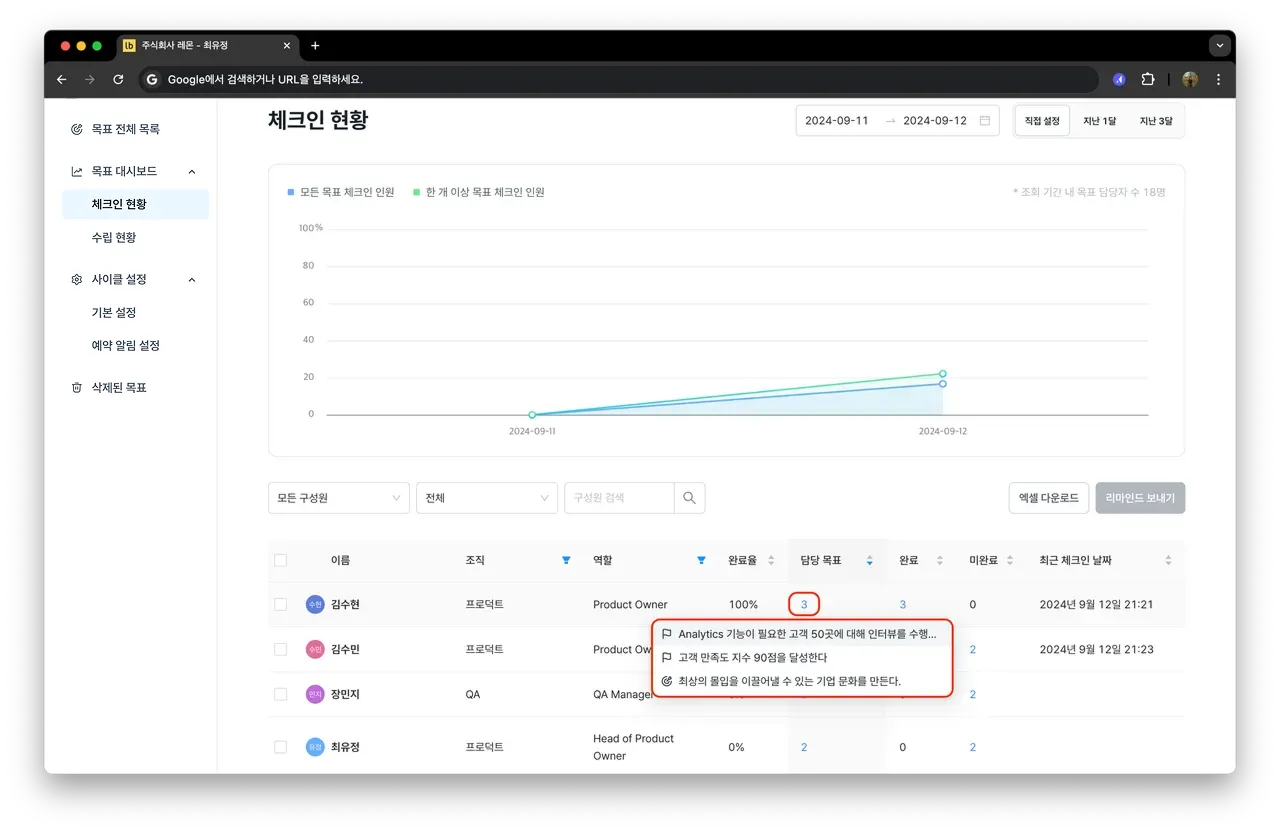
Task: Click 김수현's 담당 목표 count 3
Action: [x=804, y=605]
